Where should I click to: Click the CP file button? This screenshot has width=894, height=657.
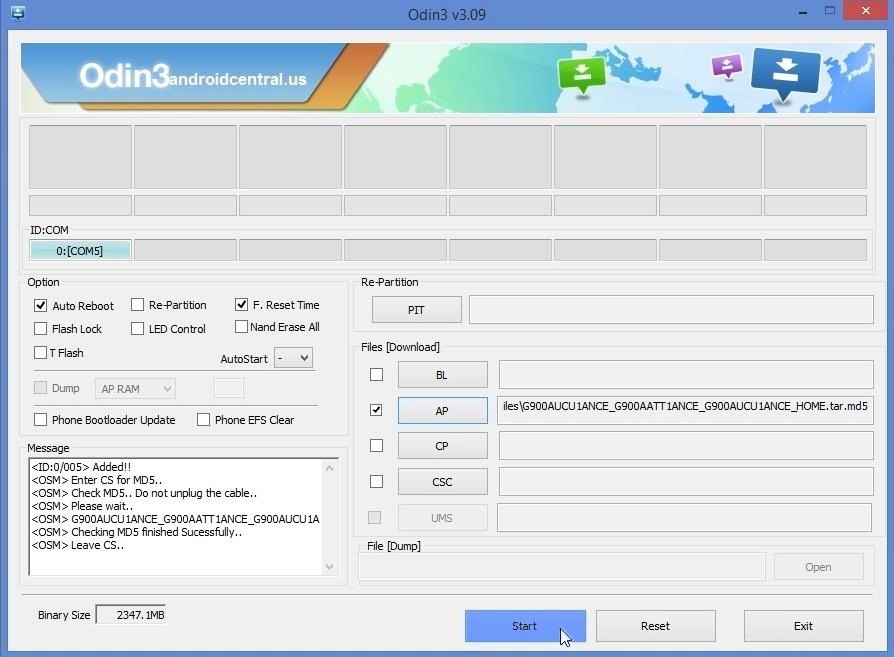(442, 446)
